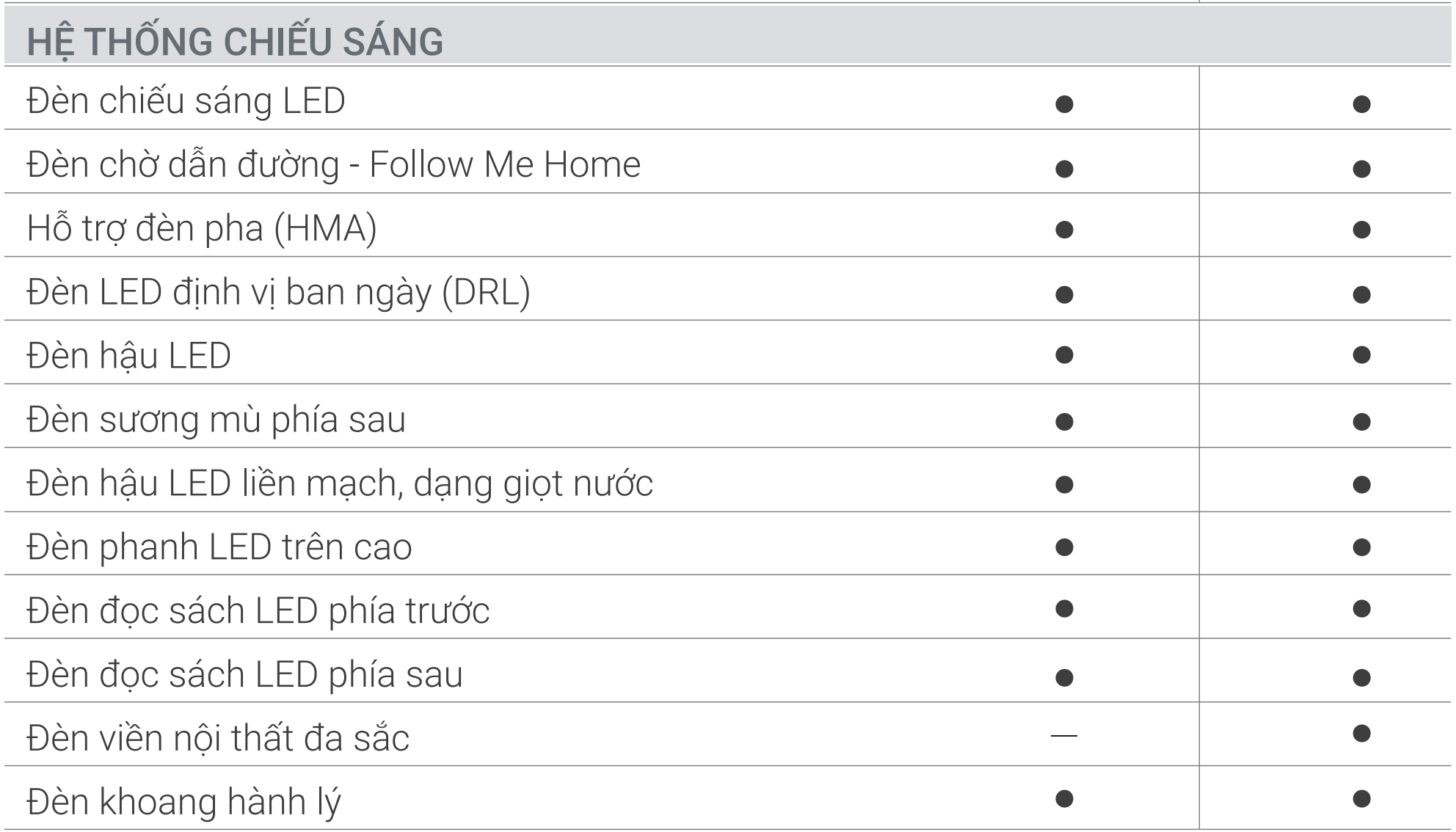Select the Đèn chiếu sáng LED row label
Image resolution: width=1456 pixels, height=832 pixels.
(186, 101)
